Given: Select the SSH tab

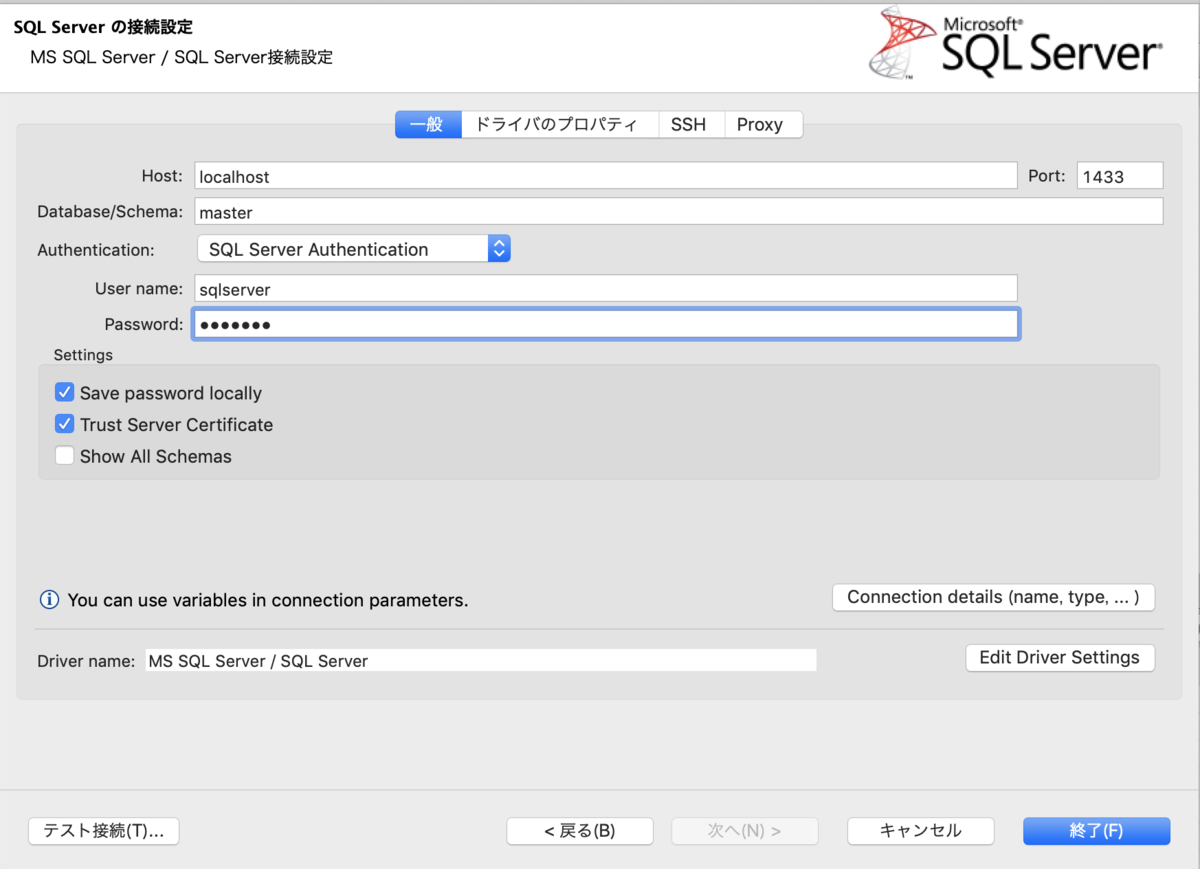Looking at the screenshot, I should pos(689,124).
